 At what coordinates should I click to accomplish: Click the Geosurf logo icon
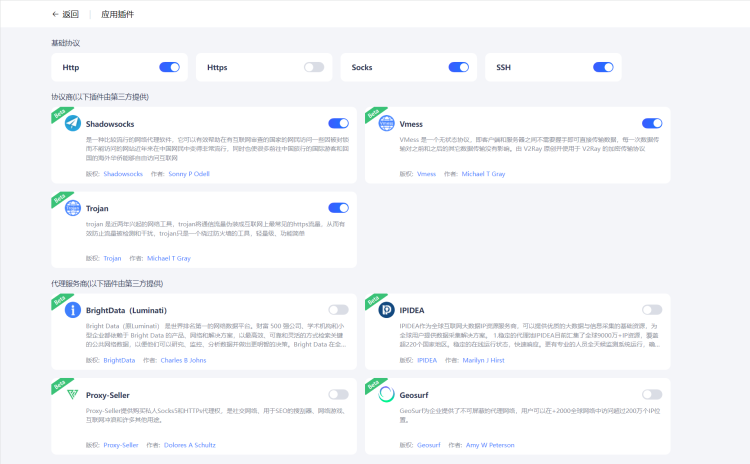385,395
